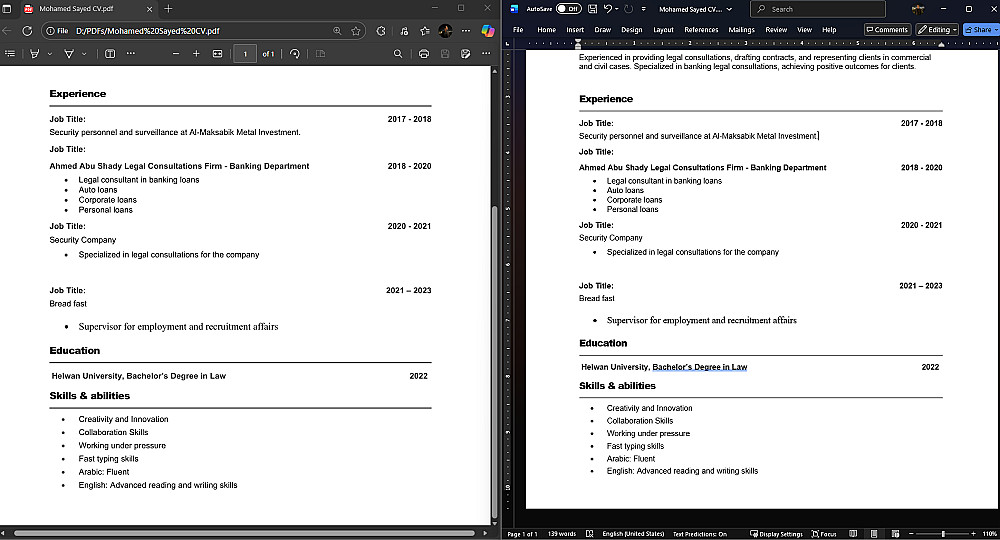Open Word proofing status icon
This screenshot has height=540, width=1000.
pos(589,534)
